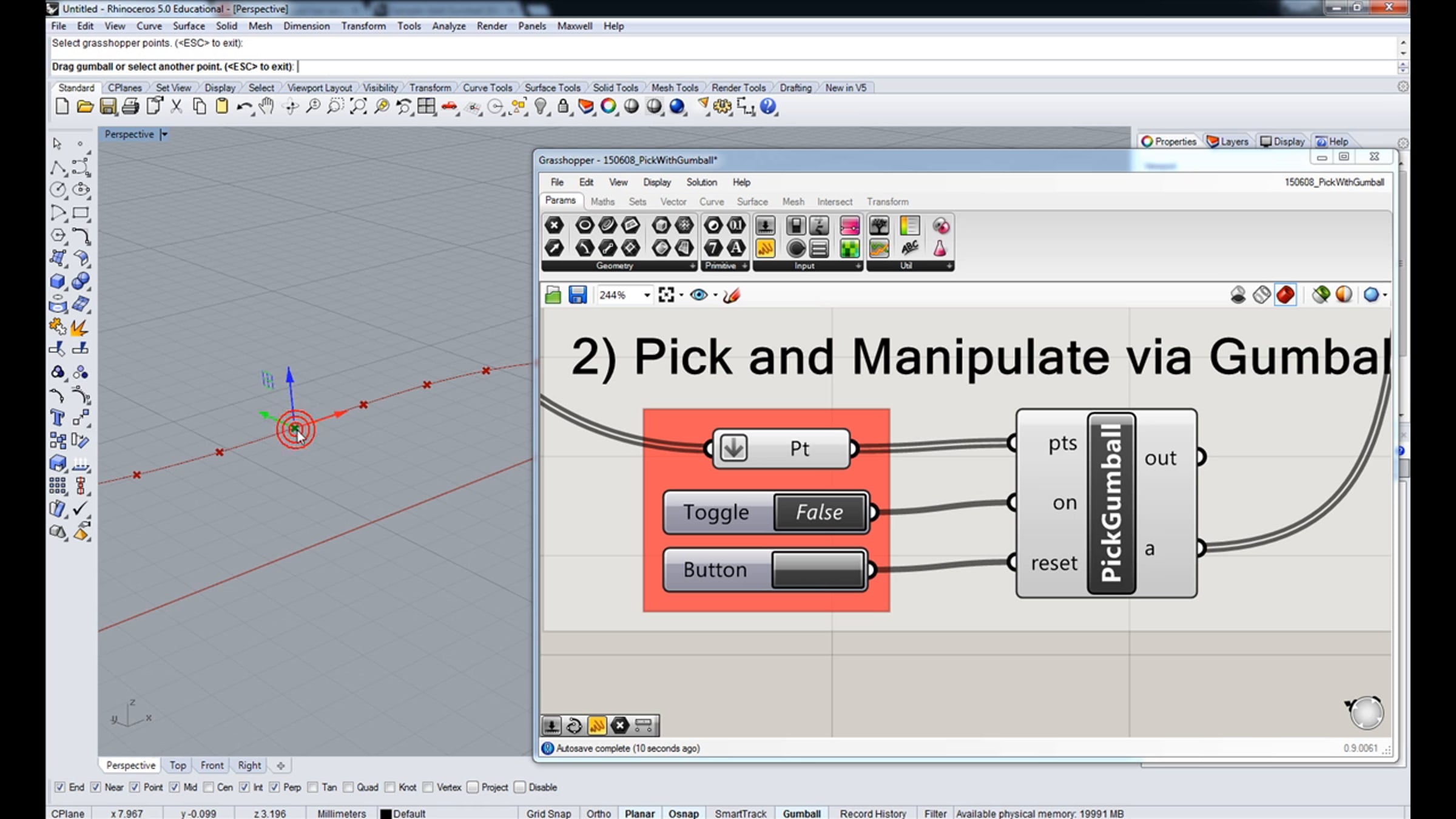Select the Box solid tool in left sidebar
This screenshot has width=1456, height=819.
pos(58,281)
